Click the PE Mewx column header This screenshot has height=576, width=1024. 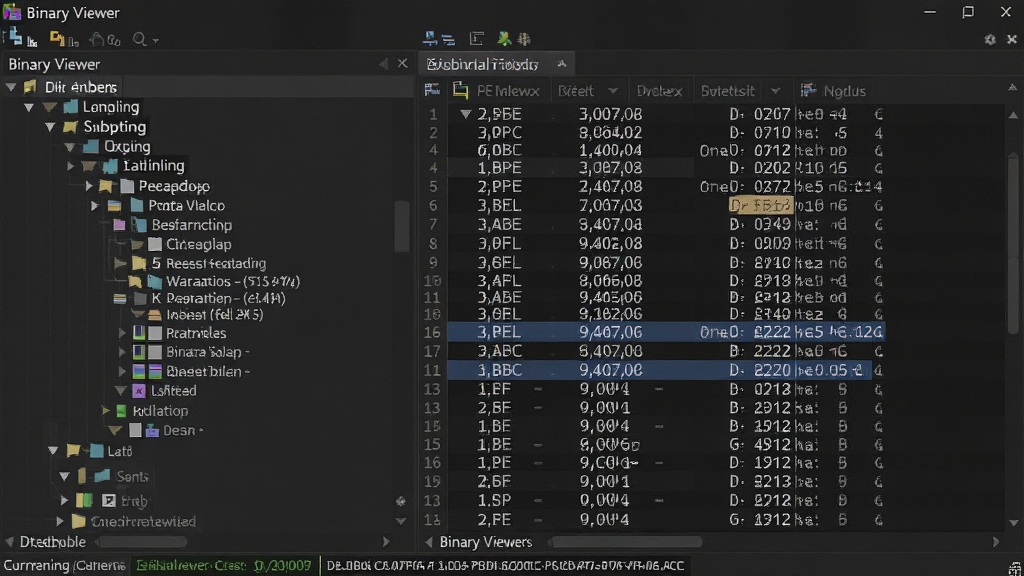point(508,91)
